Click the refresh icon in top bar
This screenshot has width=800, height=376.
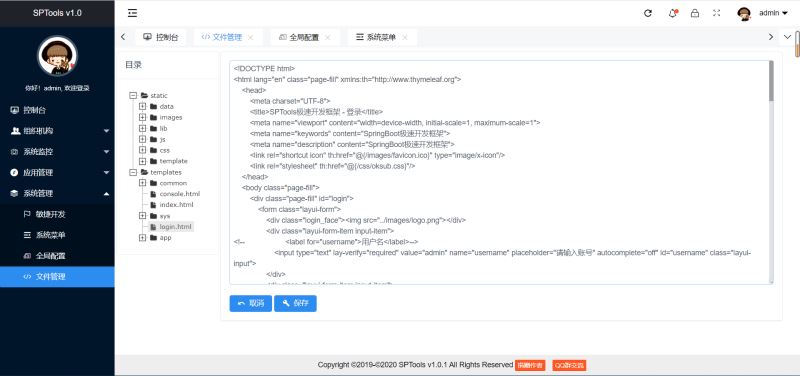[648, 13]
